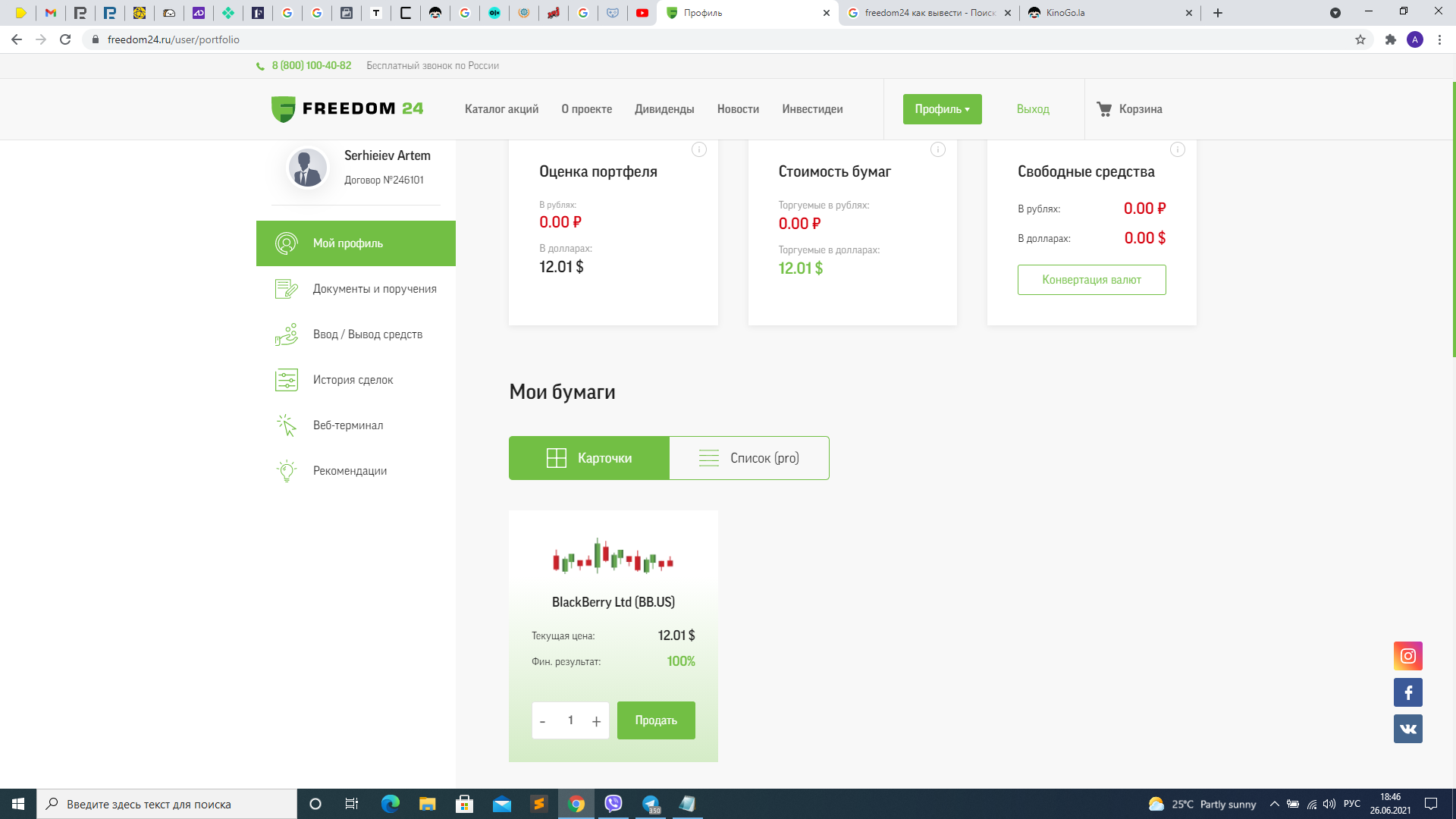Click the Windows taskbar search box
Viewport: 1456px width, 819px height.
click(167, 804)
